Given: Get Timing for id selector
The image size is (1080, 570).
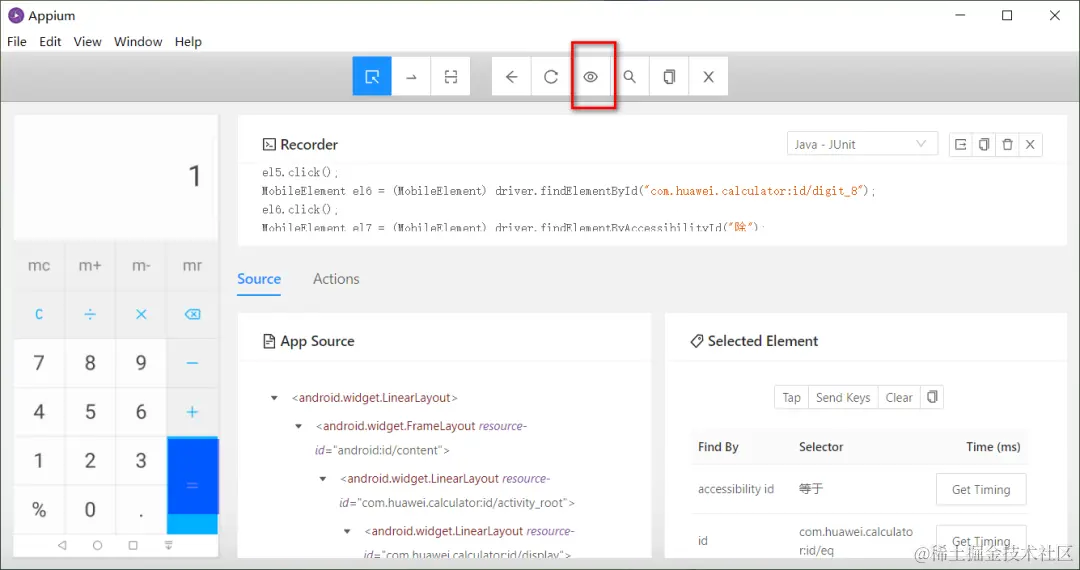Looking at the screenshot, I should [981, 541].
